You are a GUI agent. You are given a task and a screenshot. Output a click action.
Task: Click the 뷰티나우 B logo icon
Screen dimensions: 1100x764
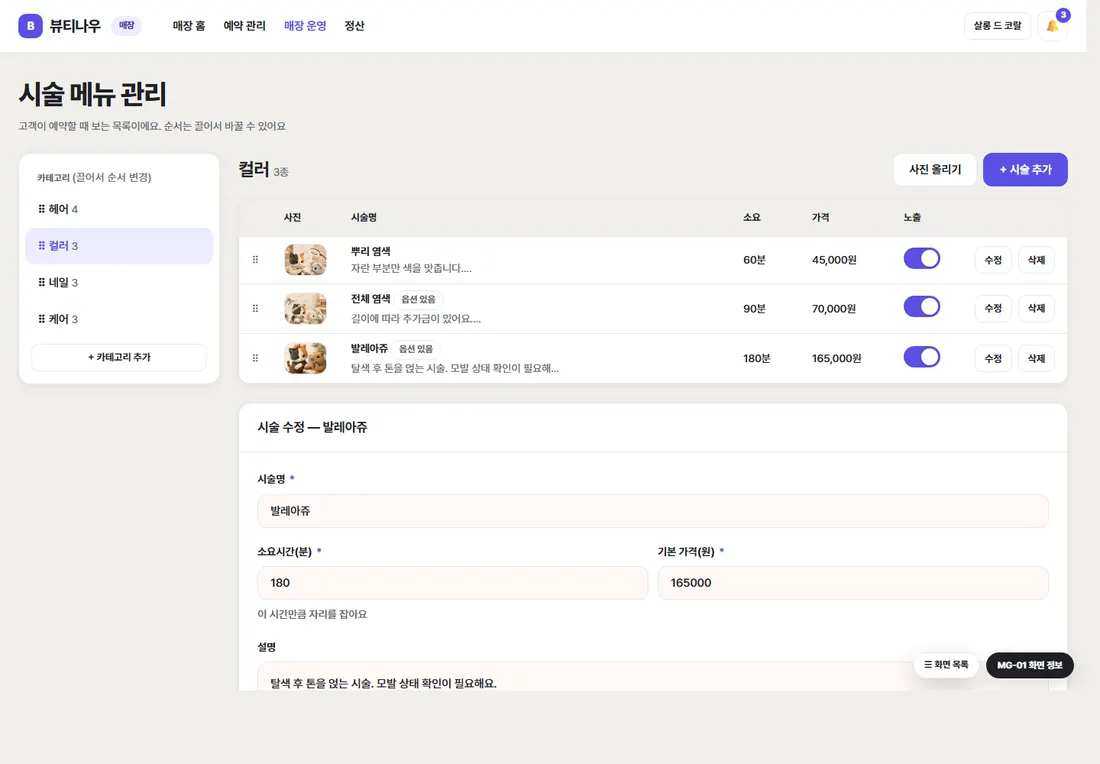point(30,26)
